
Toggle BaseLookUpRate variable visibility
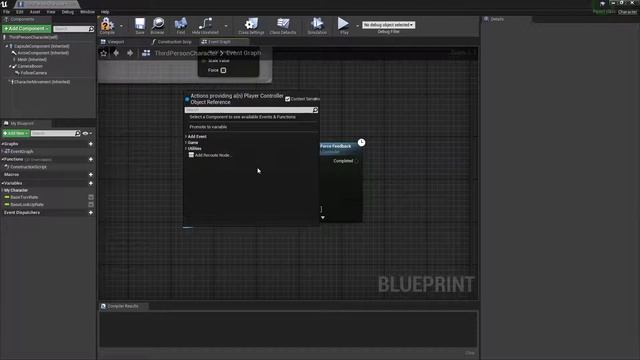(x=91, y=204)
